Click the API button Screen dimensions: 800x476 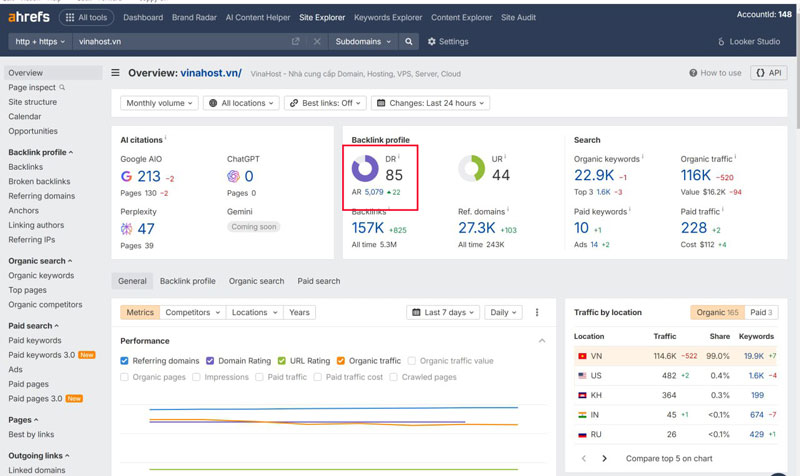tap(768, 73)
